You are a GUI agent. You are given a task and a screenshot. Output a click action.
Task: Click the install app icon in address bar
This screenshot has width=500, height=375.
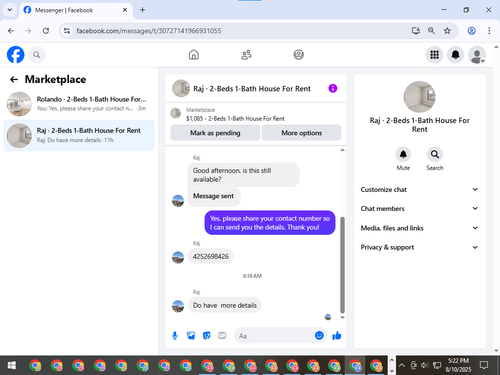pyautogui.click(x=415, y=31)
